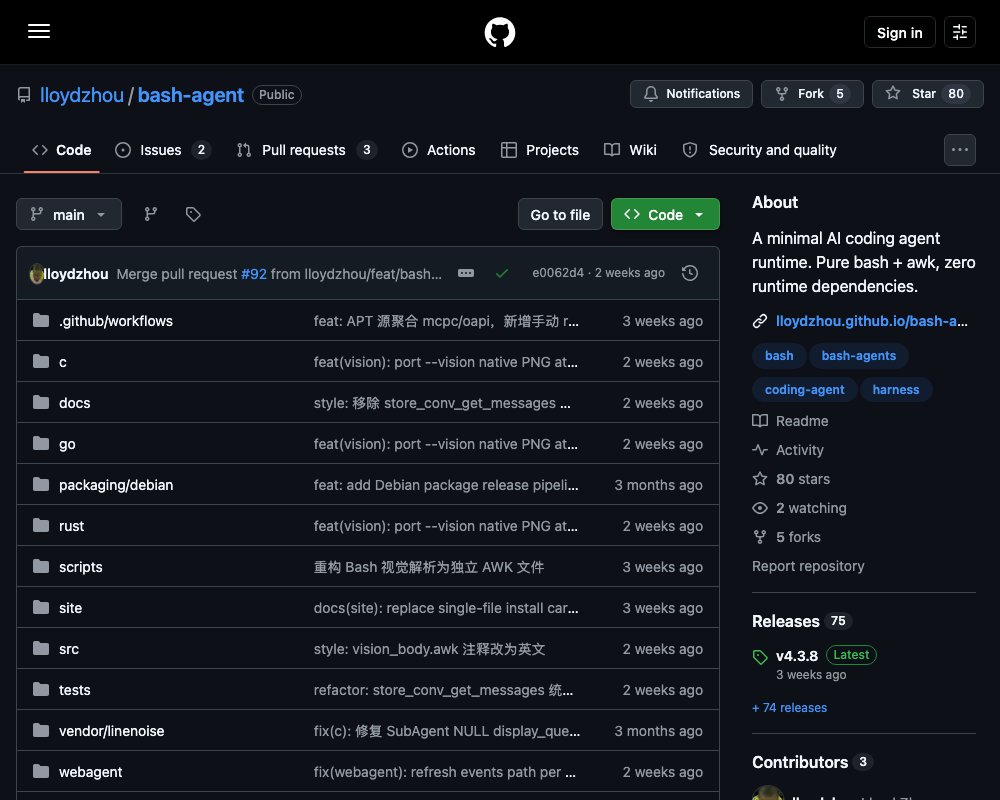This screenshot has width=1000, height=800.
Task: Open the three-dot more tabs menu
Action: pos(959,150)
